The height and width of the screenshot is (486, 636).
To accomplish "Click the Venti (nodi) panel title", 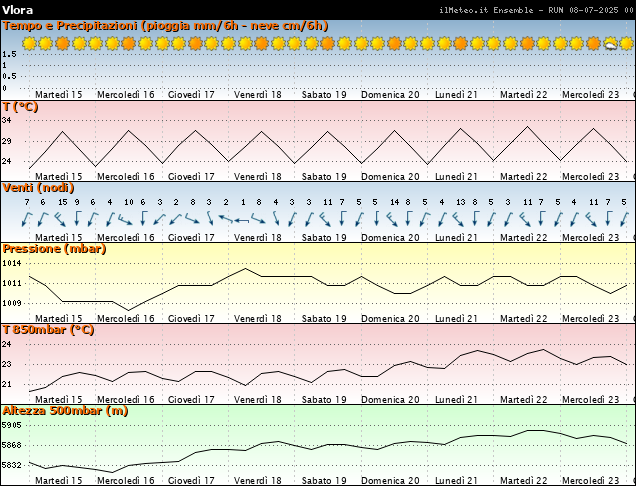I will point(39,188).
